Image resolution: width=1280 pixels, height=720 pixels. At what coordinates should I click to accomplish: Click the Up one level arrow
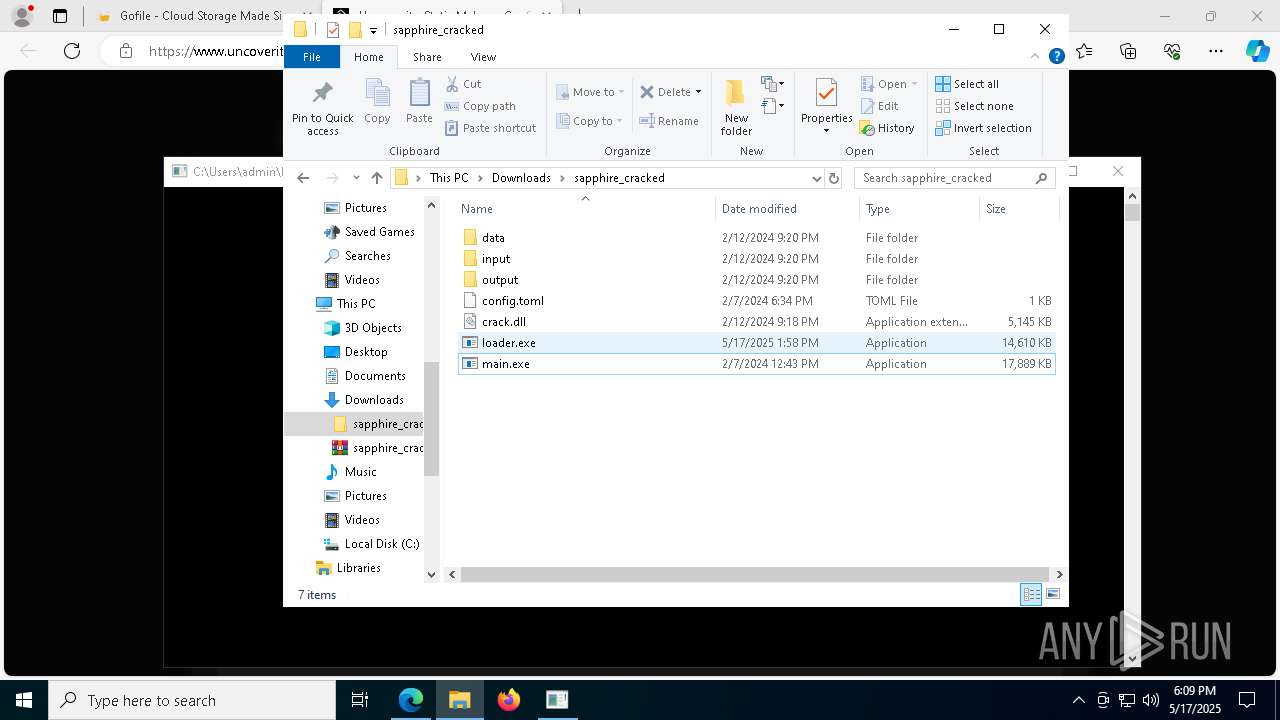pyautogui.click(x=377, y=178)
